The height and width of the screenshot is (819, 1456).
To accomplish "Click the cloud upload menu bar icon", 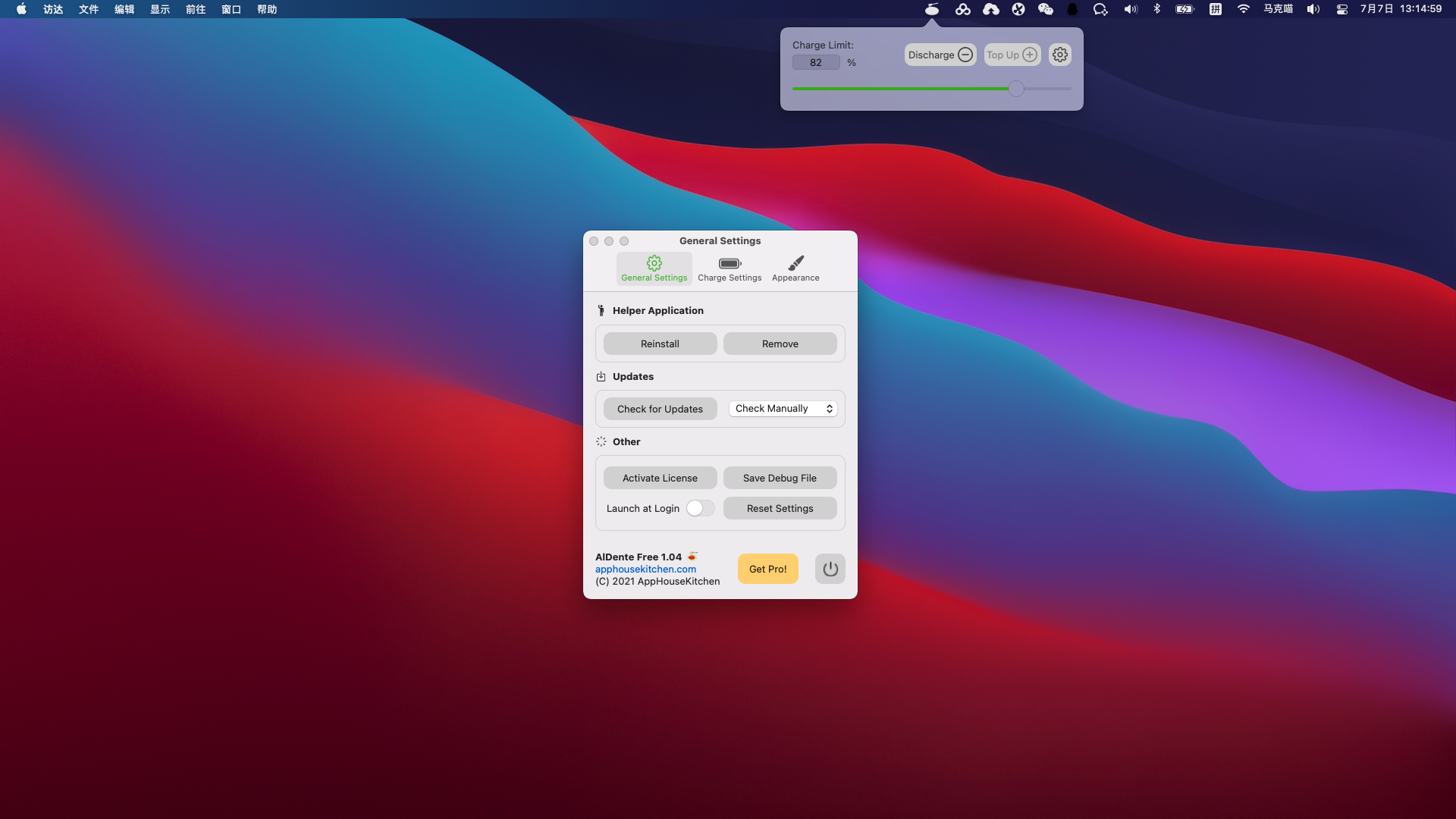I will tap(991, 9).
